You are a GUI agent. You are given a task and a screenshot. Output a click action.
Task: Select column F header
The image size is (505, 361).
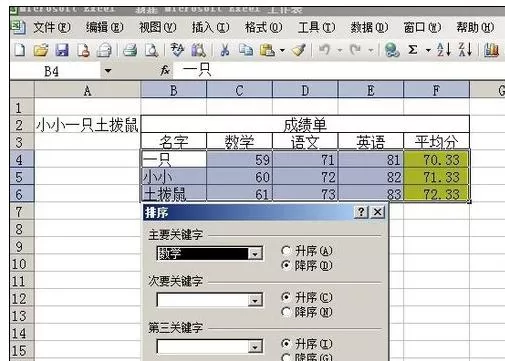coord(436,90)
